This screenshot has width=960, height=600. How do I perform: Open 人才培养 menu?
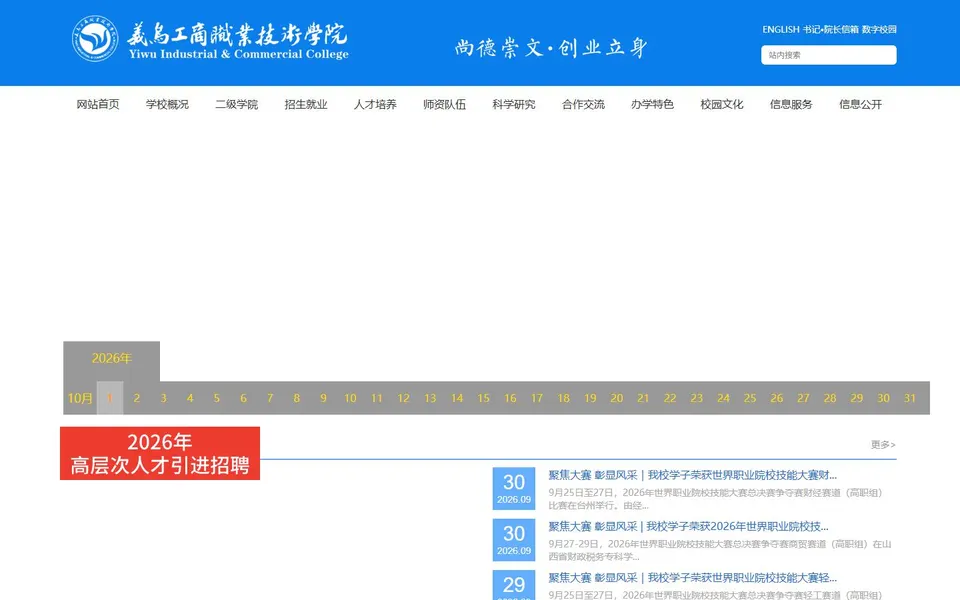[x=375, y=104]
